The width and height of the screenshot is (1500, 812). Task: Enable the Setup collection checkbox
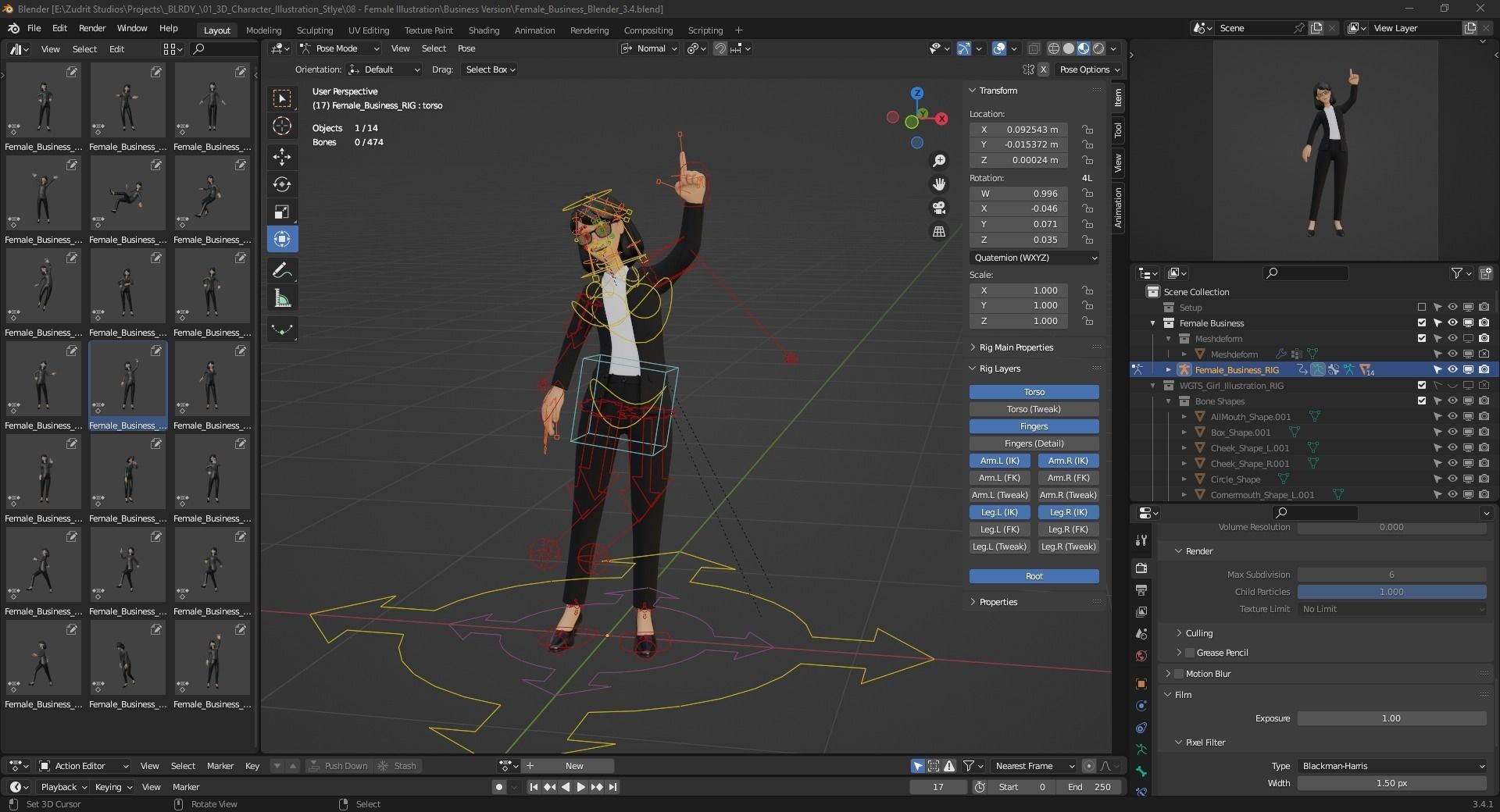click(x=1422, y=308)
